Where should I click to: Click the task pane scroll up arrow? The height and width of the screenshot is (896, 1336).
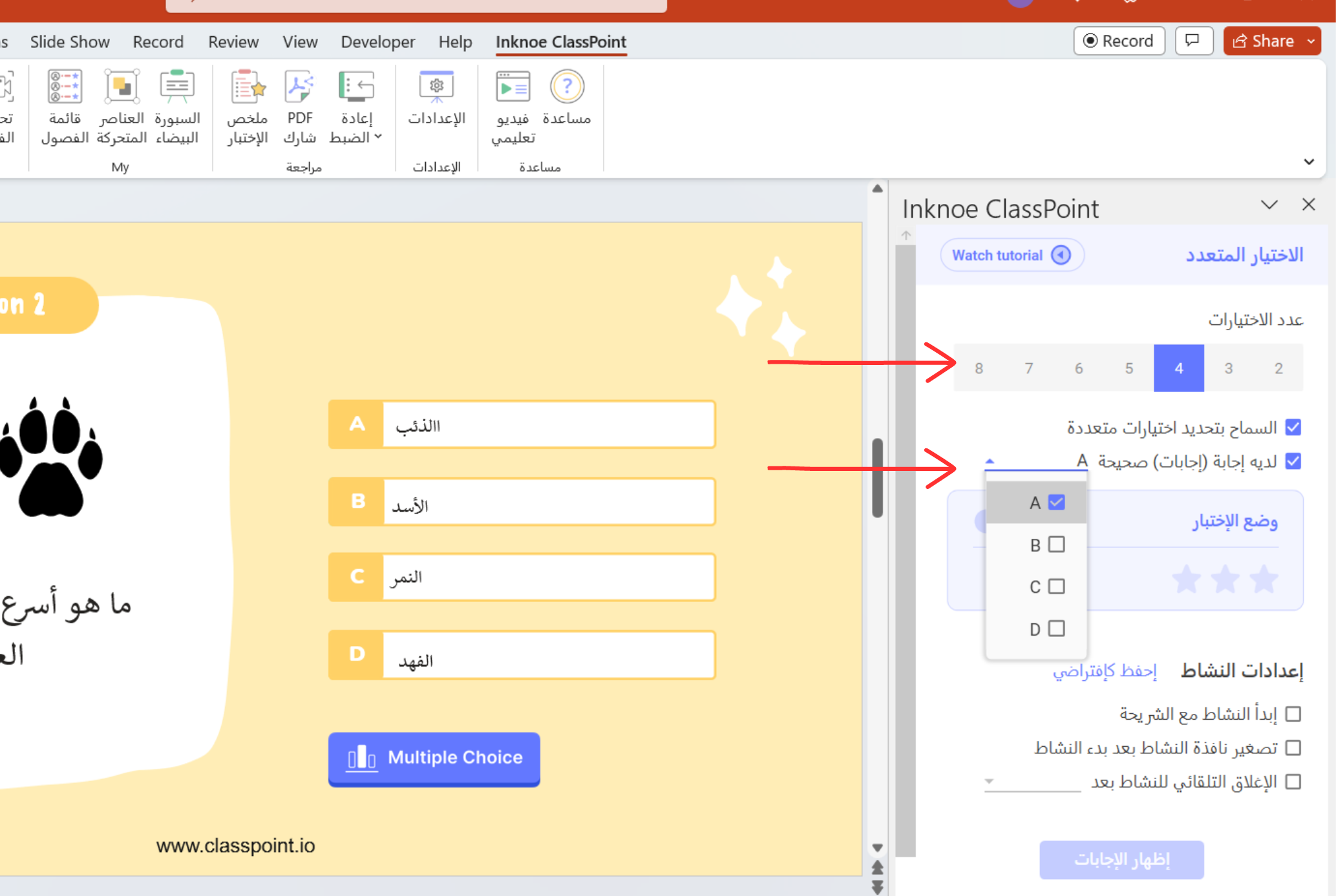906,235
